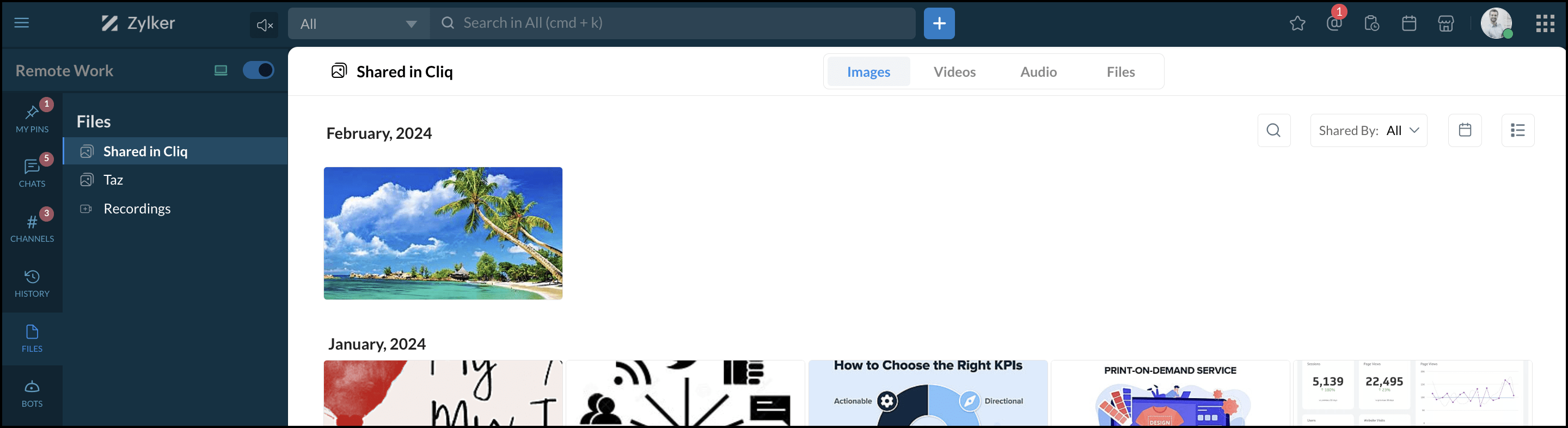
Task: Open the Shared By dropdown
Action: 1368,130
